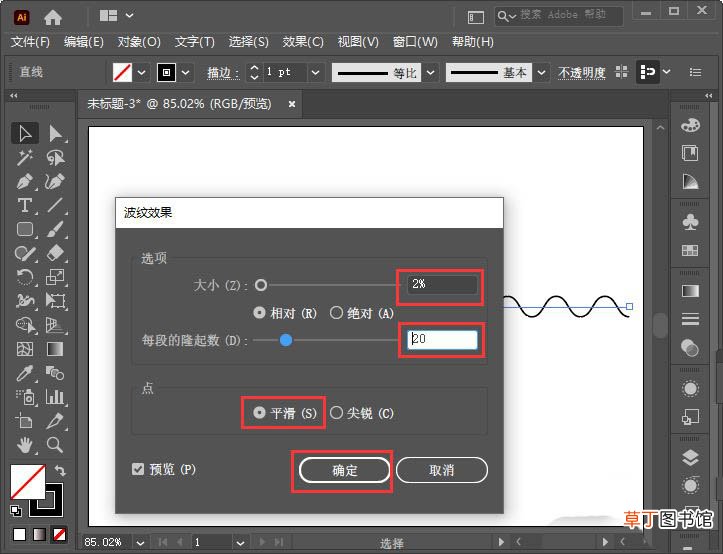Open the brush definition (基本) dropdown
723x554 pixels.
(x=542, y=73)
